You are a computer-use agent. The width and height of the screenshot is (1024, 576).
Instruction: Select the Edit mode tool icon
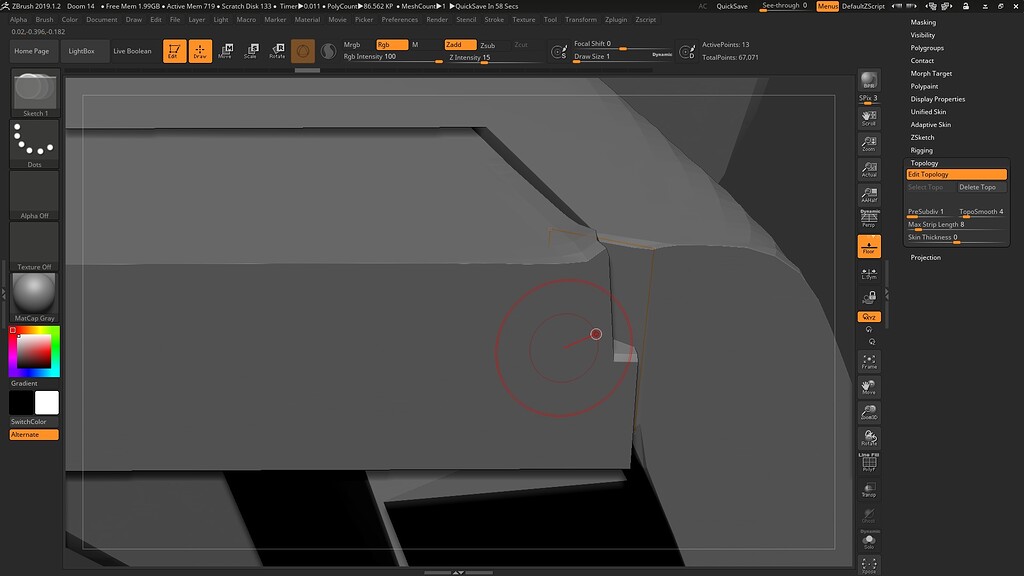[x=176, y=50]
